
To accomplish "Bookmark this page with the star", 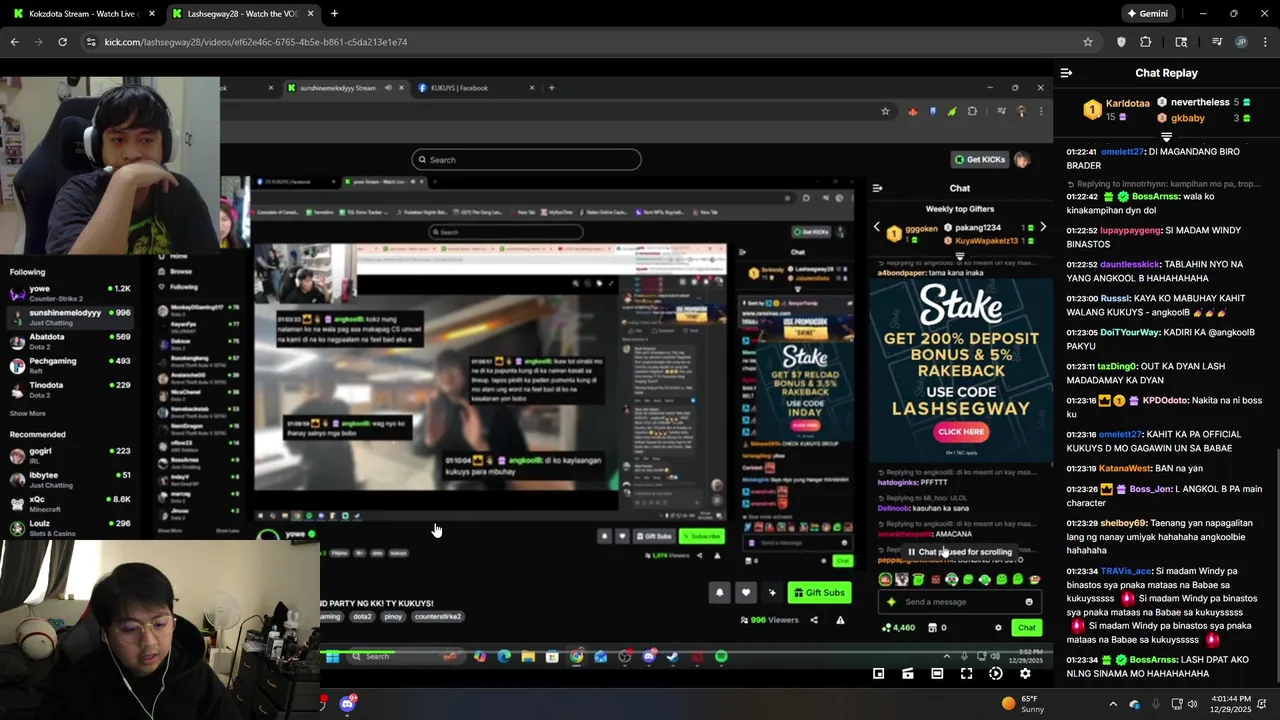I will [1088, 42].
